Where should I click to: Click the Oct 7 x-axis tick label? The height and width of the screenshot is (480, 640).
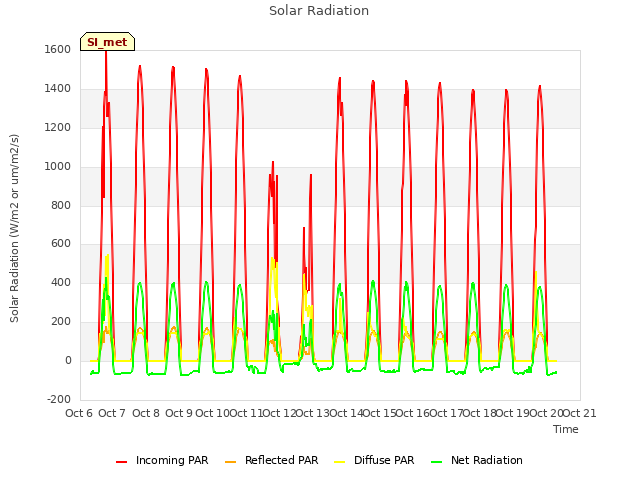pos(112,413)
